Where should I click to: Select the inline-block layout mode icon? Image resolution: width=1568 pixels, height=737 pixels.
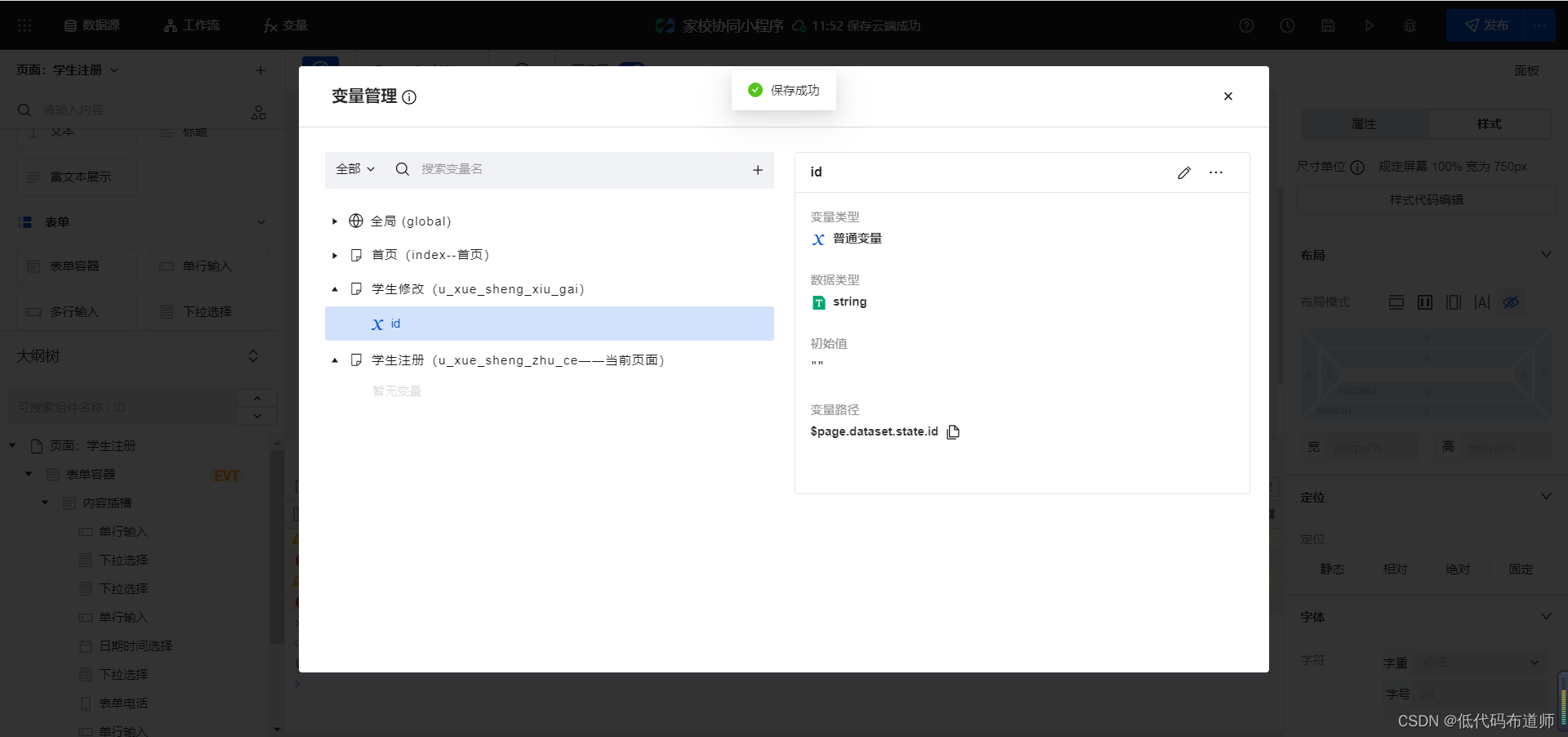tap(1425, 302)
